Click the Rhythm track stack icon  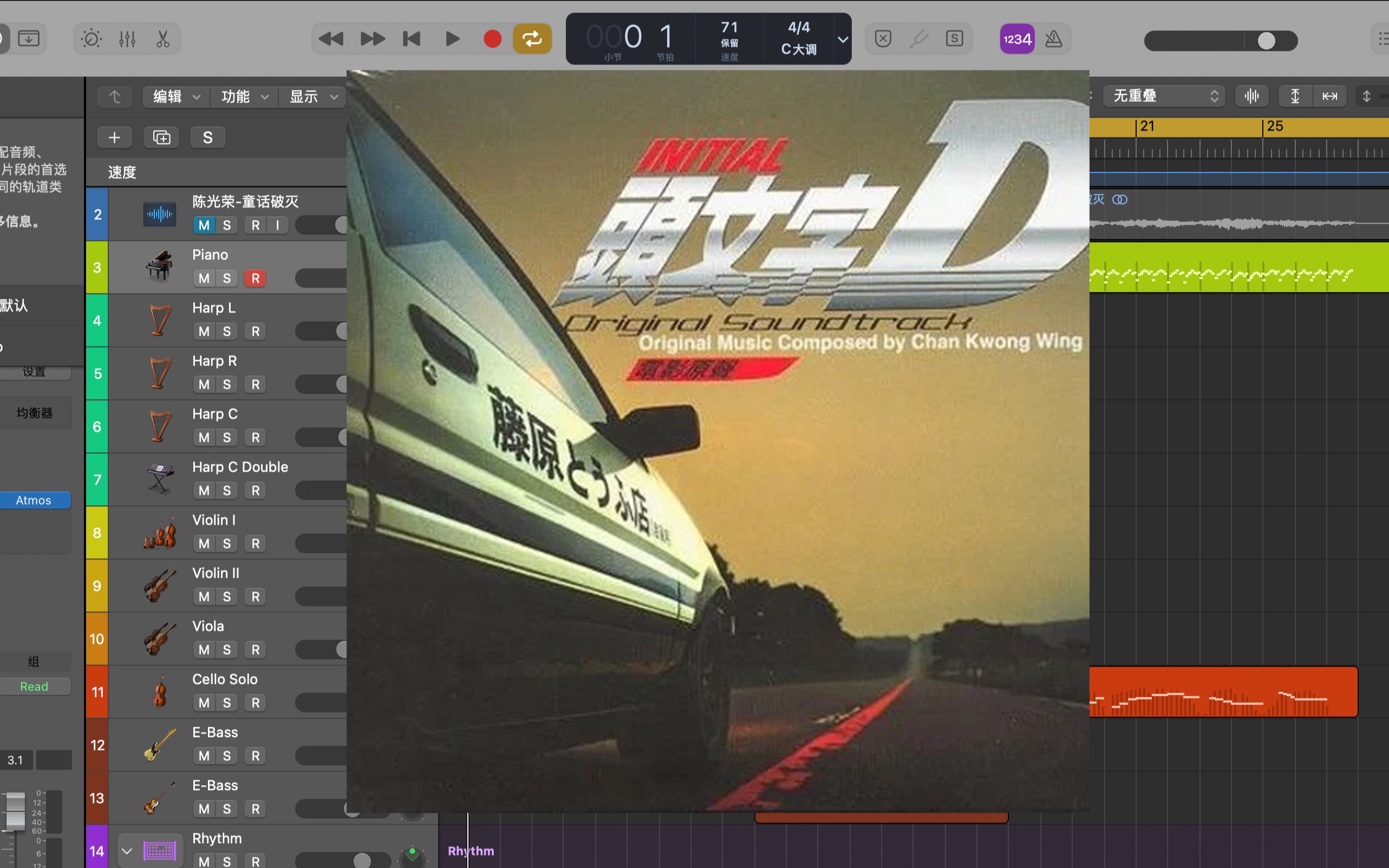click(x=160, y=851)
